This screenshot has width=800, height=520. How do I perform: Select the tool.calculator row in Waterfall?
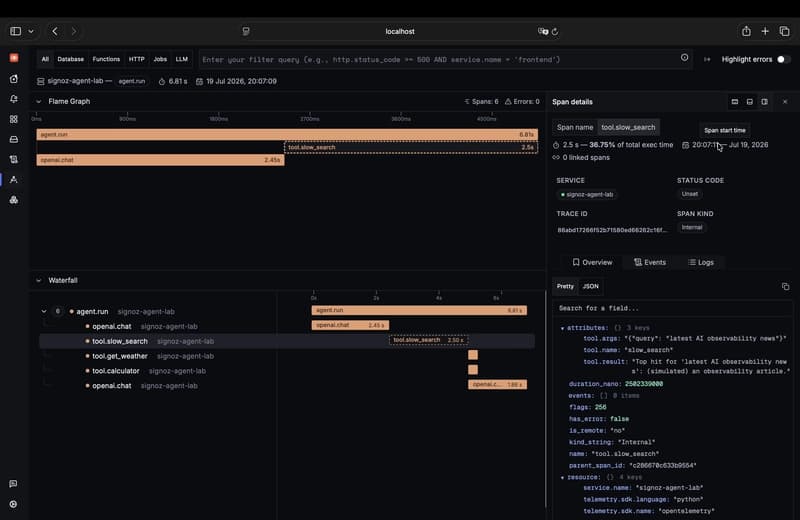(287, 371)
